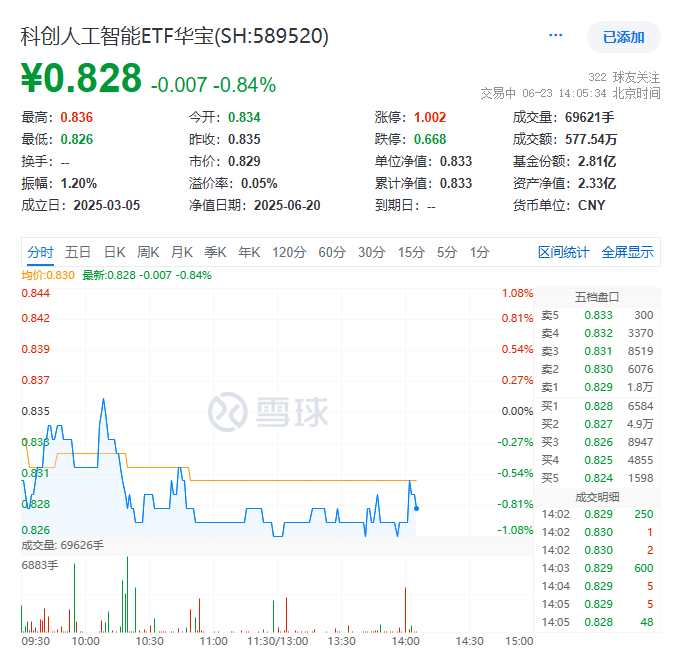Open the three-dot more options menu
The width and height of the screenshot is (673, 658).
coord(555,35)
